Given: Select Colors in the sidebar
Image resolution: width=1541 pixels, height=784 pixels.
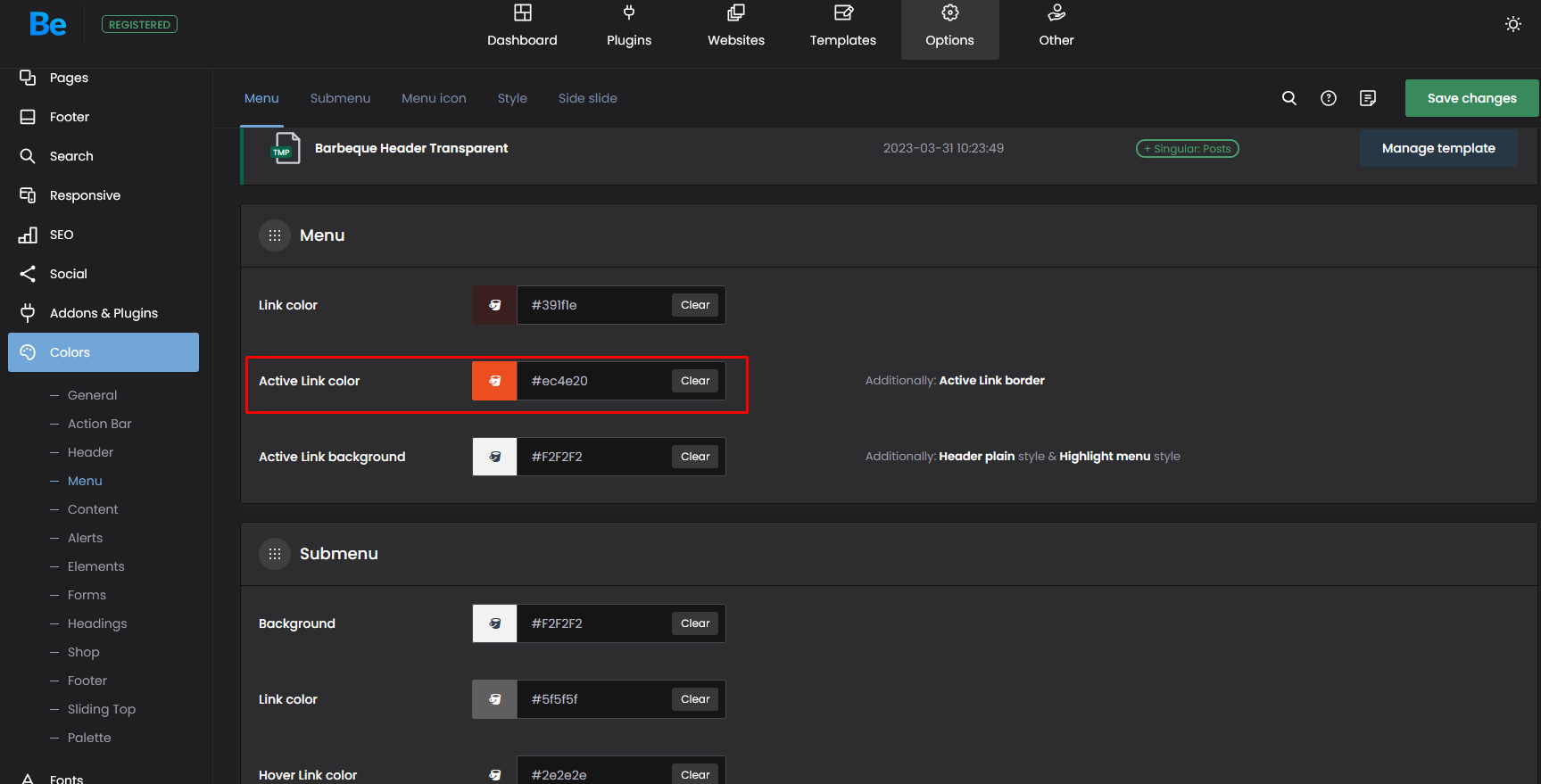Looking at the screenshot, I should (104, 352).
